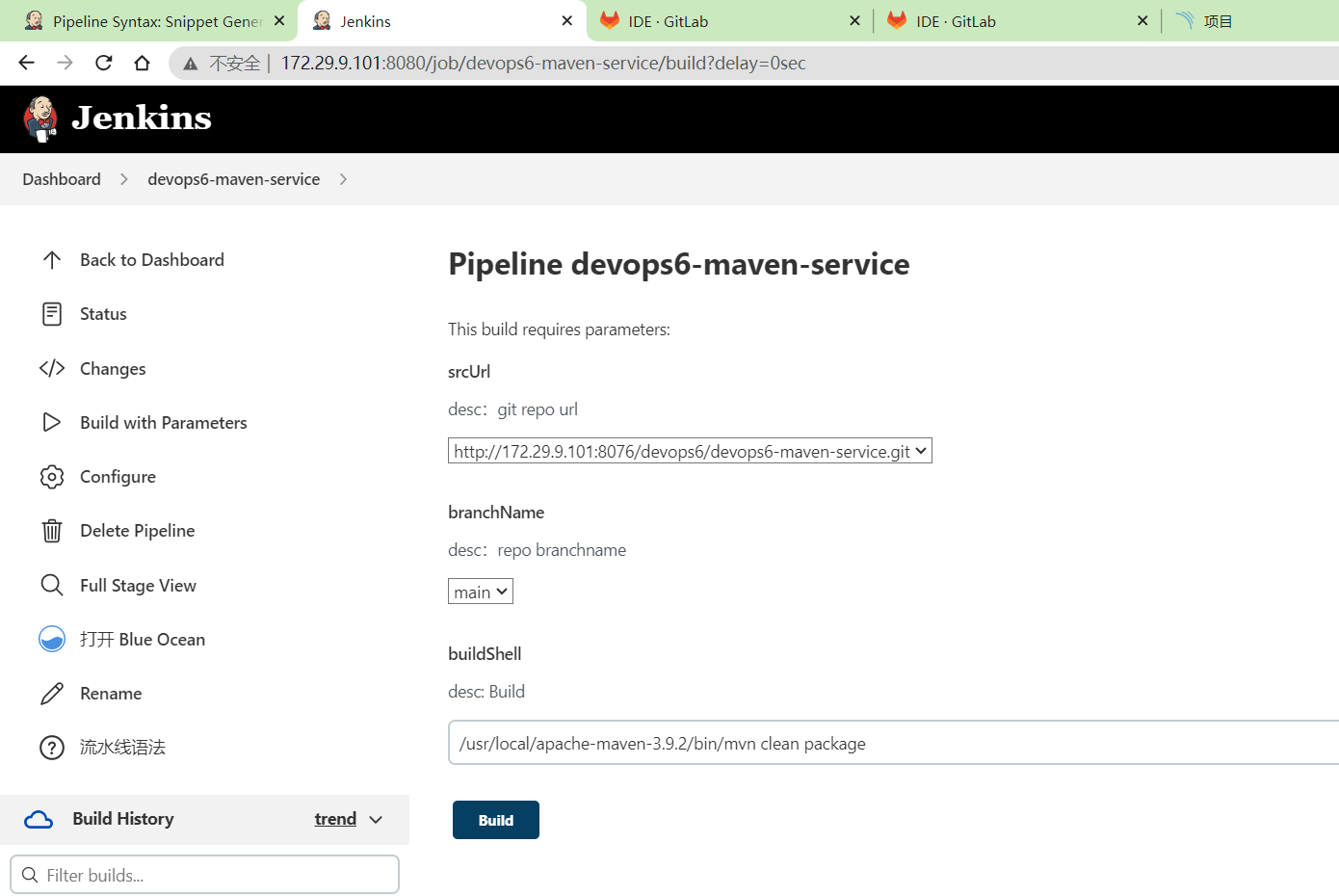
Task: Expand the Build History chevron
Action: 376,820
